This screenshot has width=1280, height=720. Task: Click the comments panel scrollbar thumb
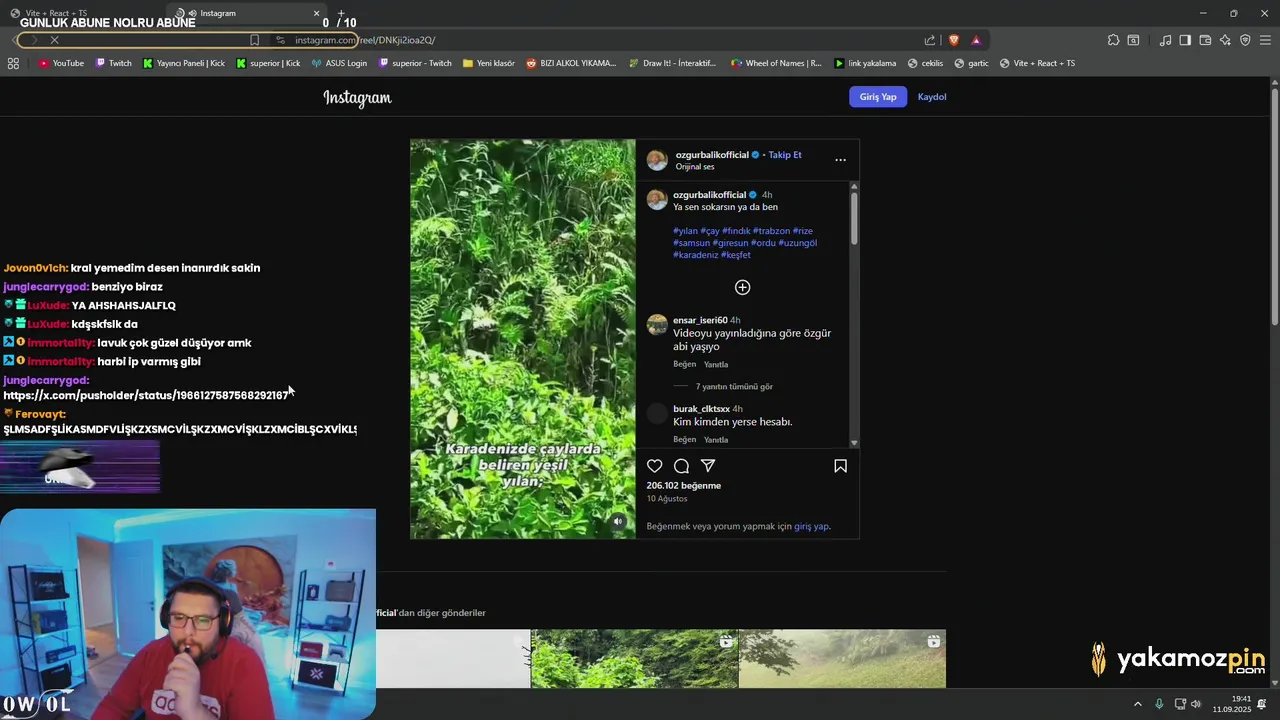point(854,217)
